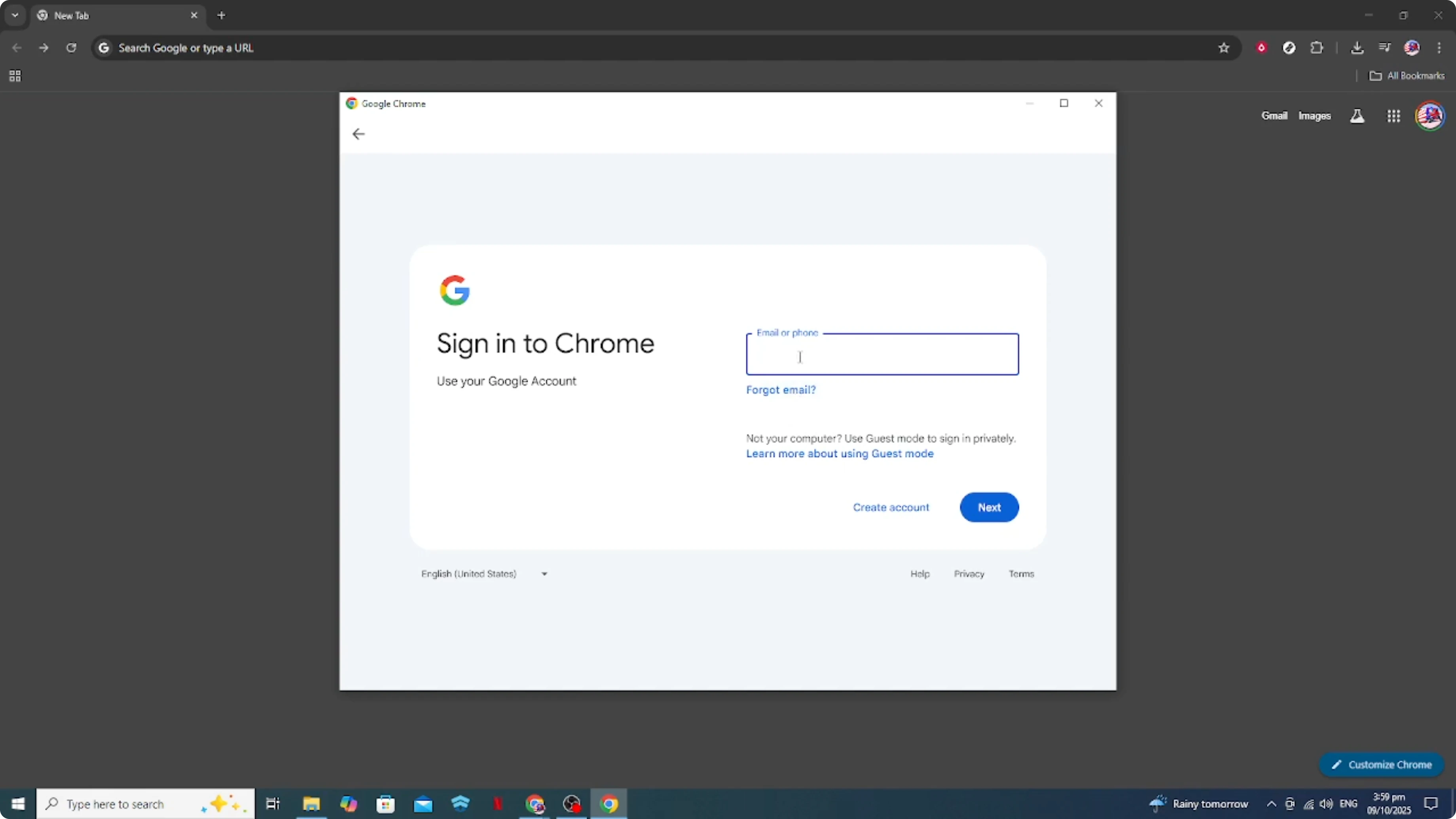Bookmark this tab with the star icon
This screenshot has width=1456, height=819.
click(x=1224, y=48)
